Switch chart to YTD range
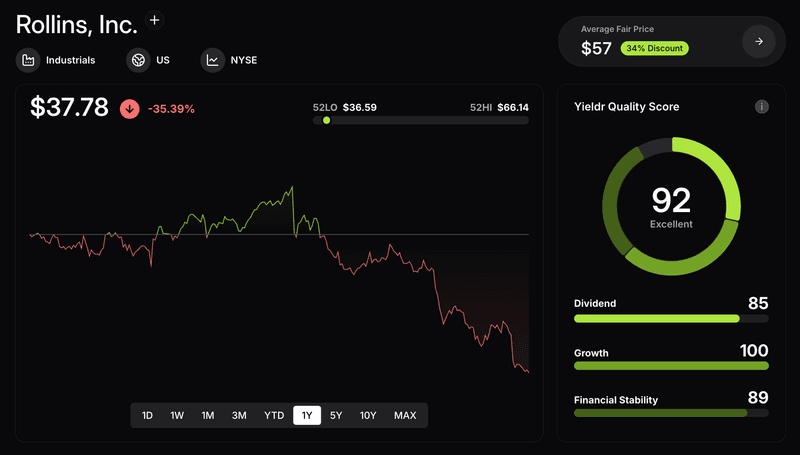 274,415
